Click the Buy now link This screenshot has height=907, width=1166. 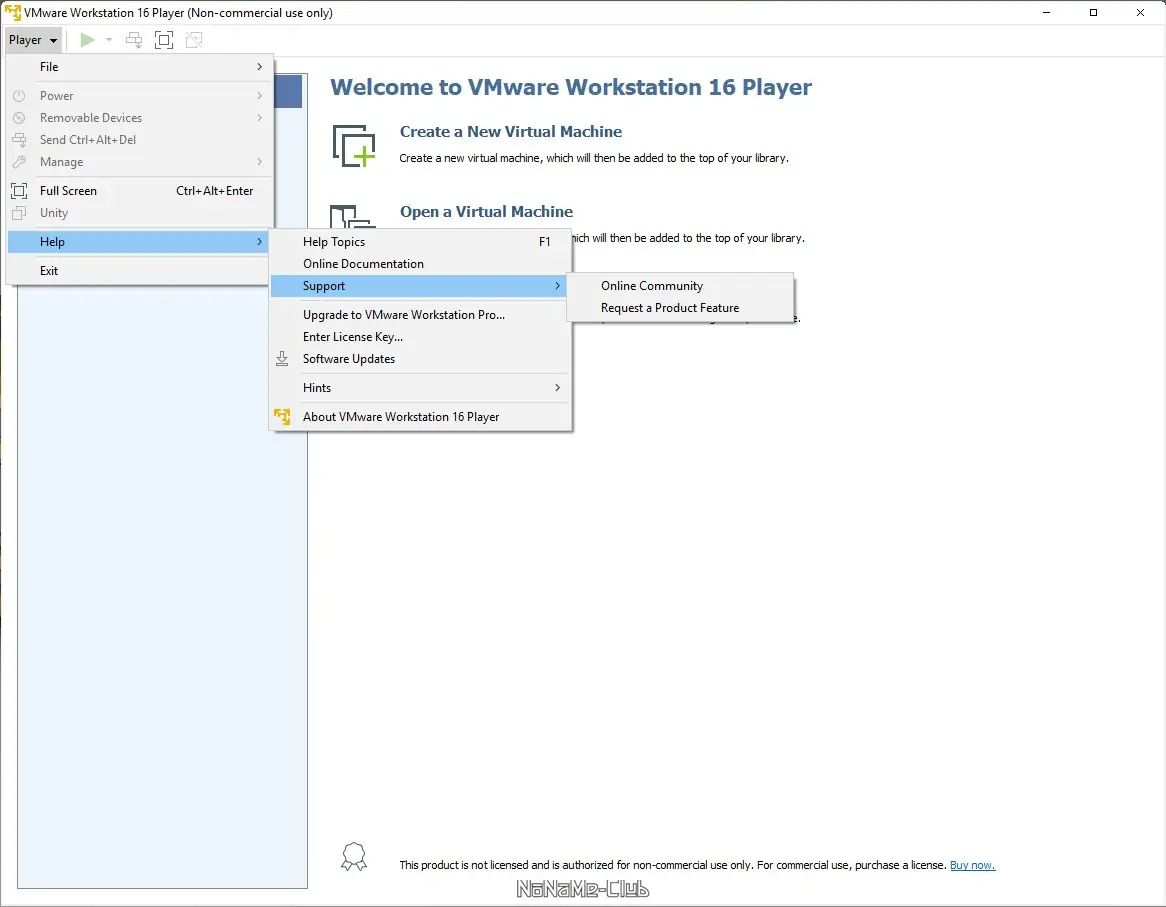pos(973,865)
